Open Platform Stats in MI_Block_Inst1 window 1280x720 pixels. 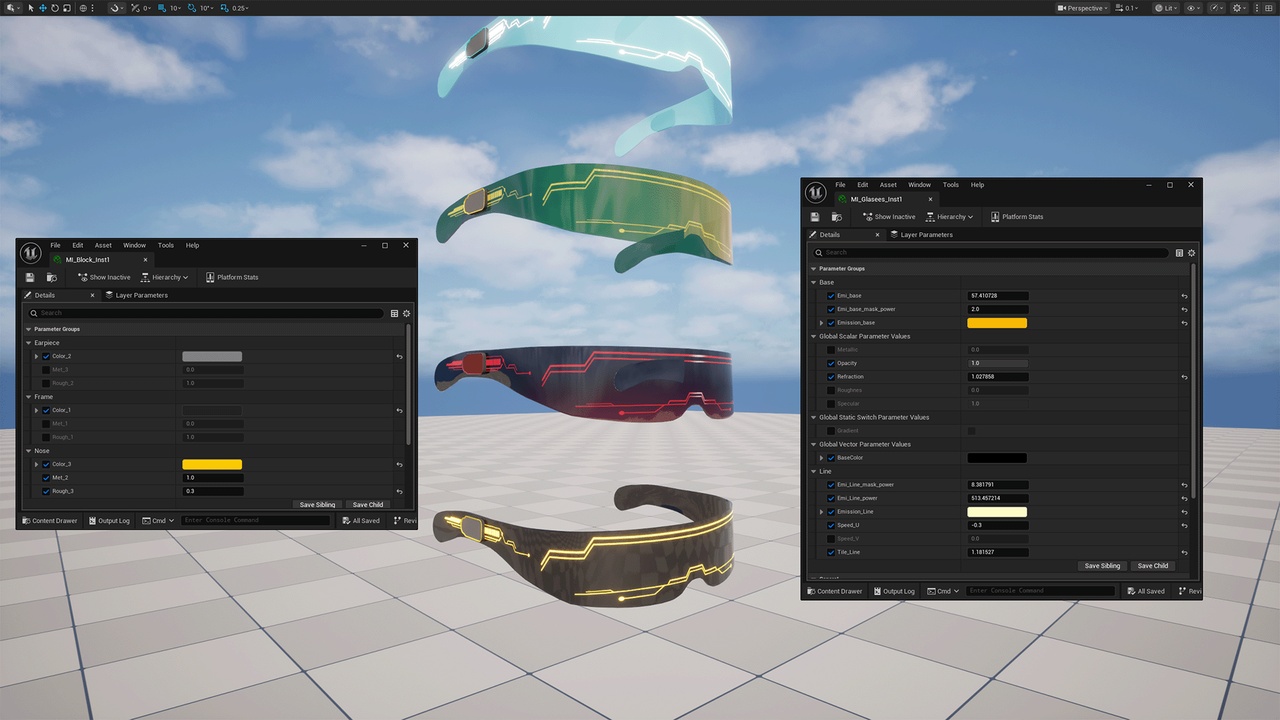(232, 277)
